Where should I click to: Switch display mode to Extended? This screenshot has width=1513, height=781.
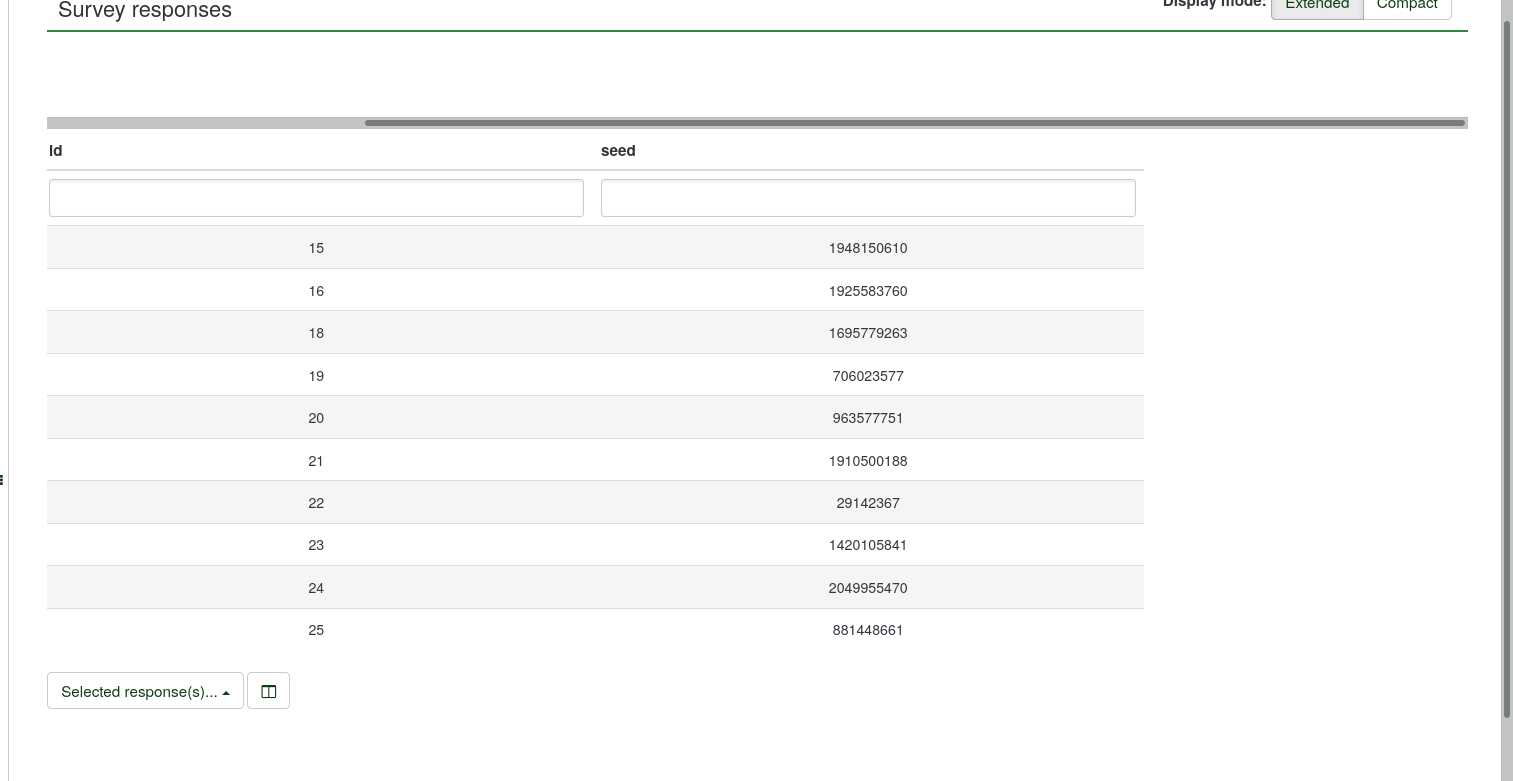click(x=1316, y=6)
